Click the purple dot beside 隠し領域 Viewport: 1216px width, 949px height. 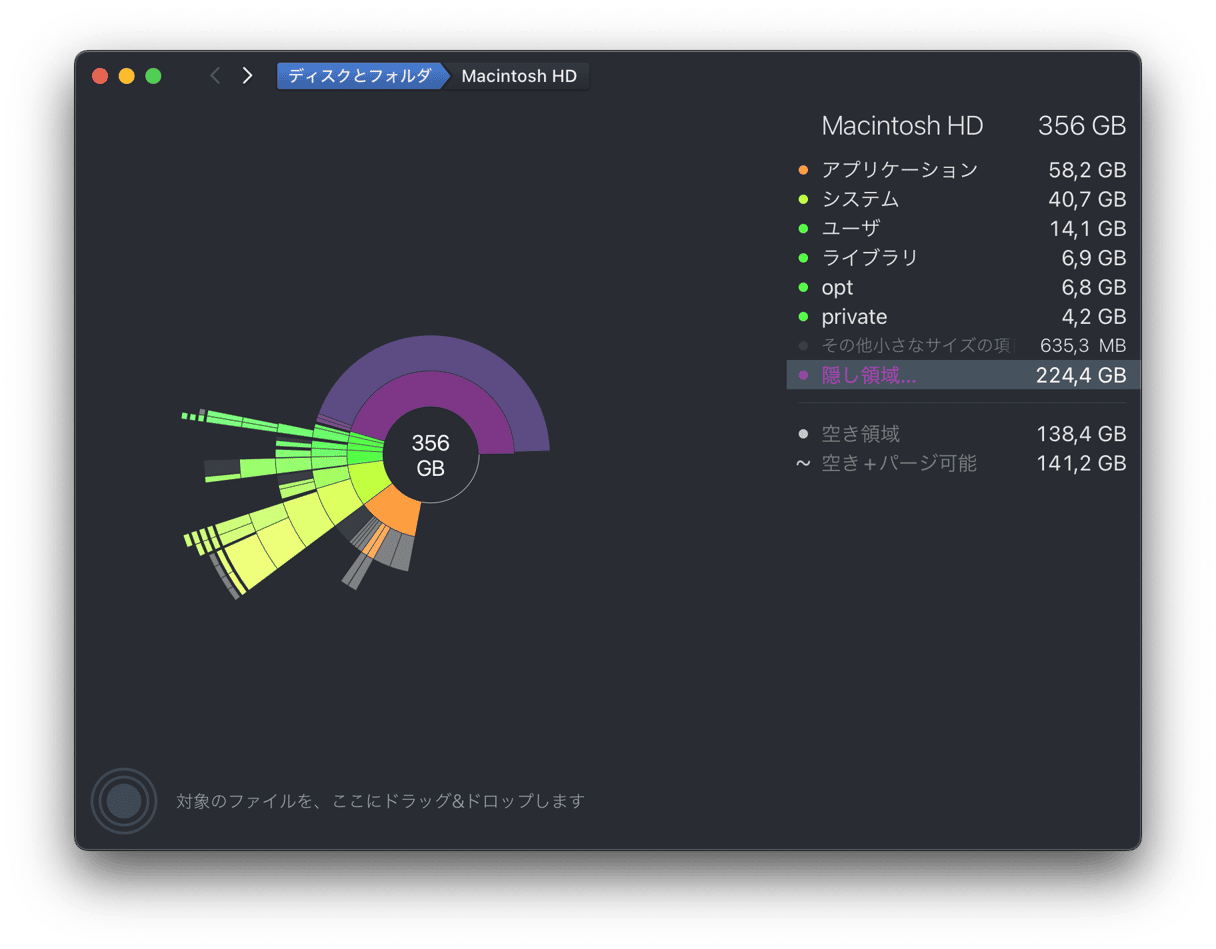click(x=803, y=375)
